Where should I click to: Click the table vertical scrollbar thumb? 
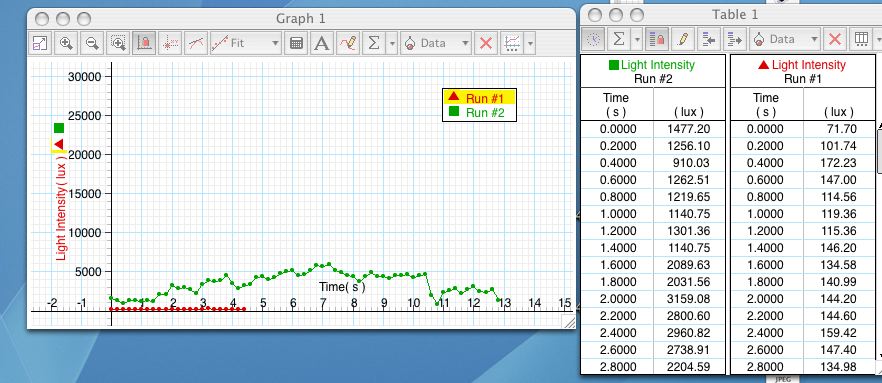[879, 151]
